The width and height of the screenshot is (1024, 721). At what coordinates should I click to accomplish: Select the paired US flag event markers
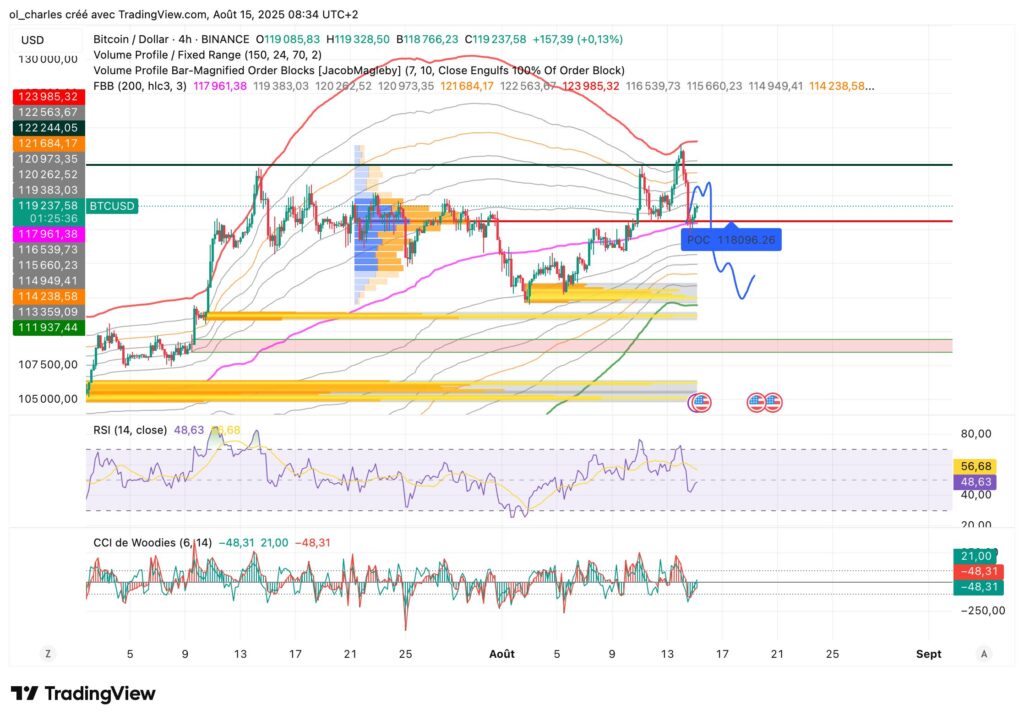[x=766, y=402]
